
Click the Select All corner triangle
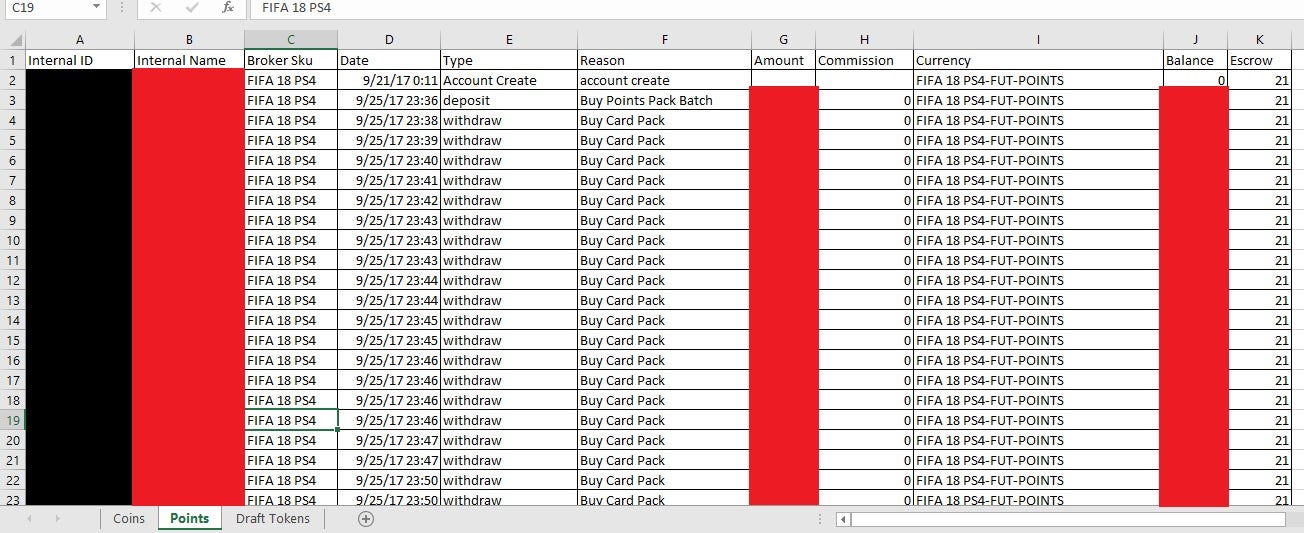pos(12,40)
